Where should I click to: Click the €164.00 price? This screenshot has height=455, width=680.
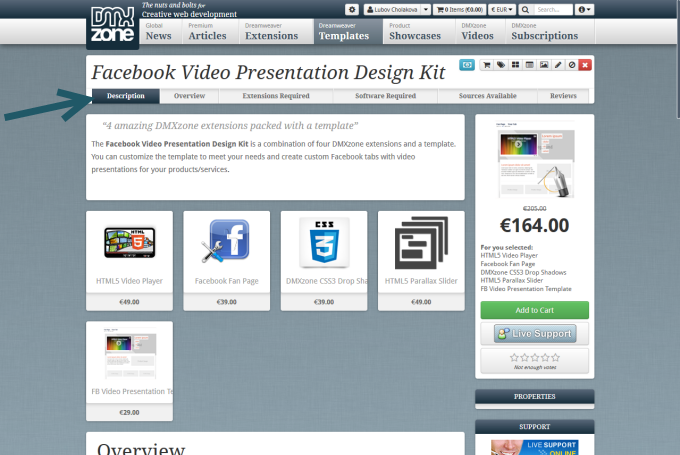[534, 226]
